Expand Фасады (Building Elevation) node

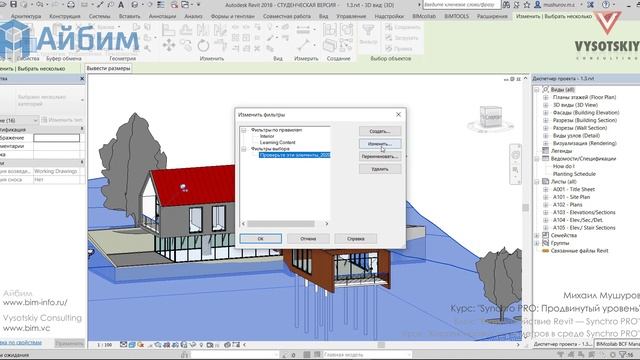click(546, 113)
